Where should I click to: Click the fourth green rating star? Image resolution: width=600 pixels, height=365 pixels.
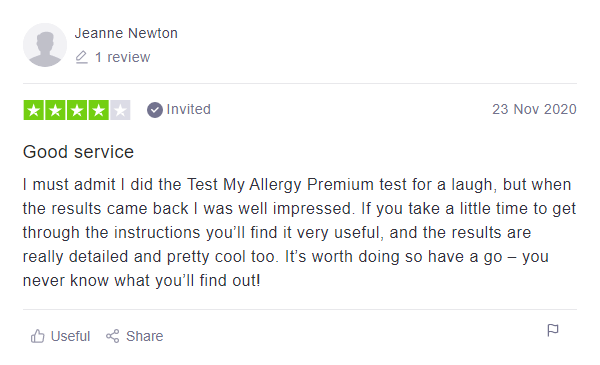coord(99,110)
